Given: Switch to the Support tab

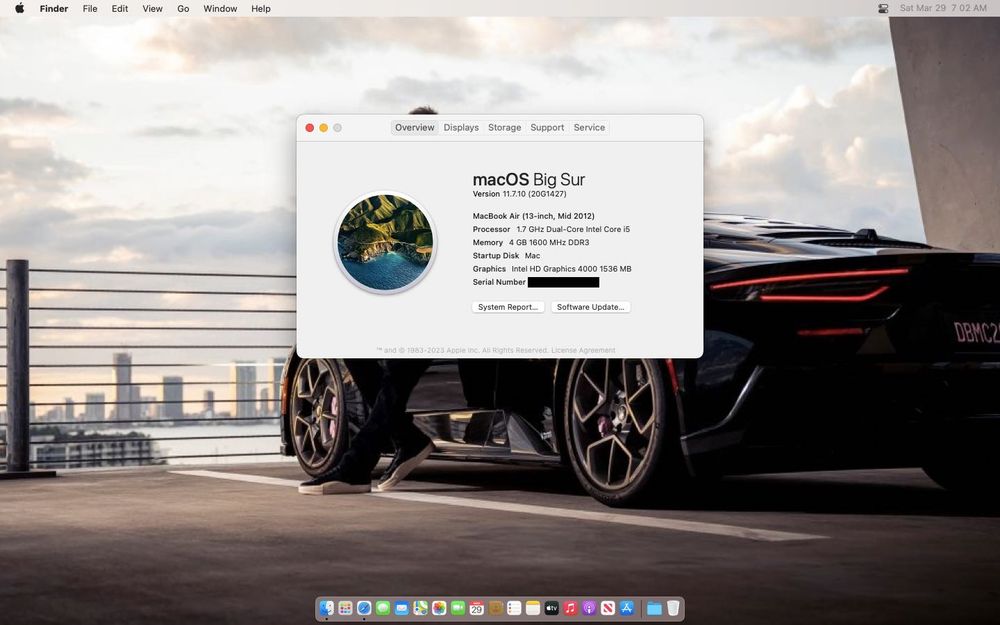Looking at the screenshot, I should [x=547, y=128].
